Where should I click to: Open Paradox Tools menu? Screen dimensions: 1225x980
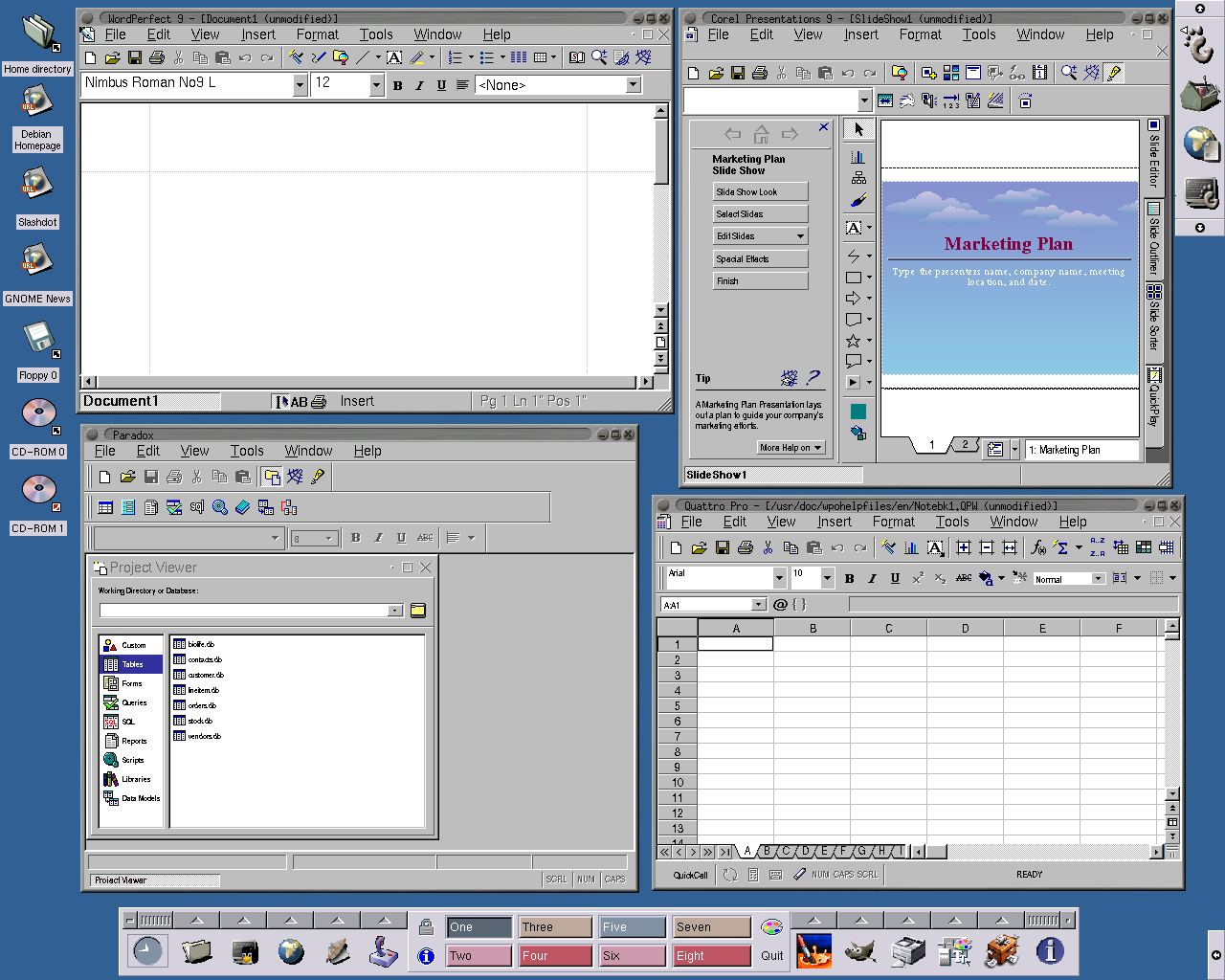(247, 451)
